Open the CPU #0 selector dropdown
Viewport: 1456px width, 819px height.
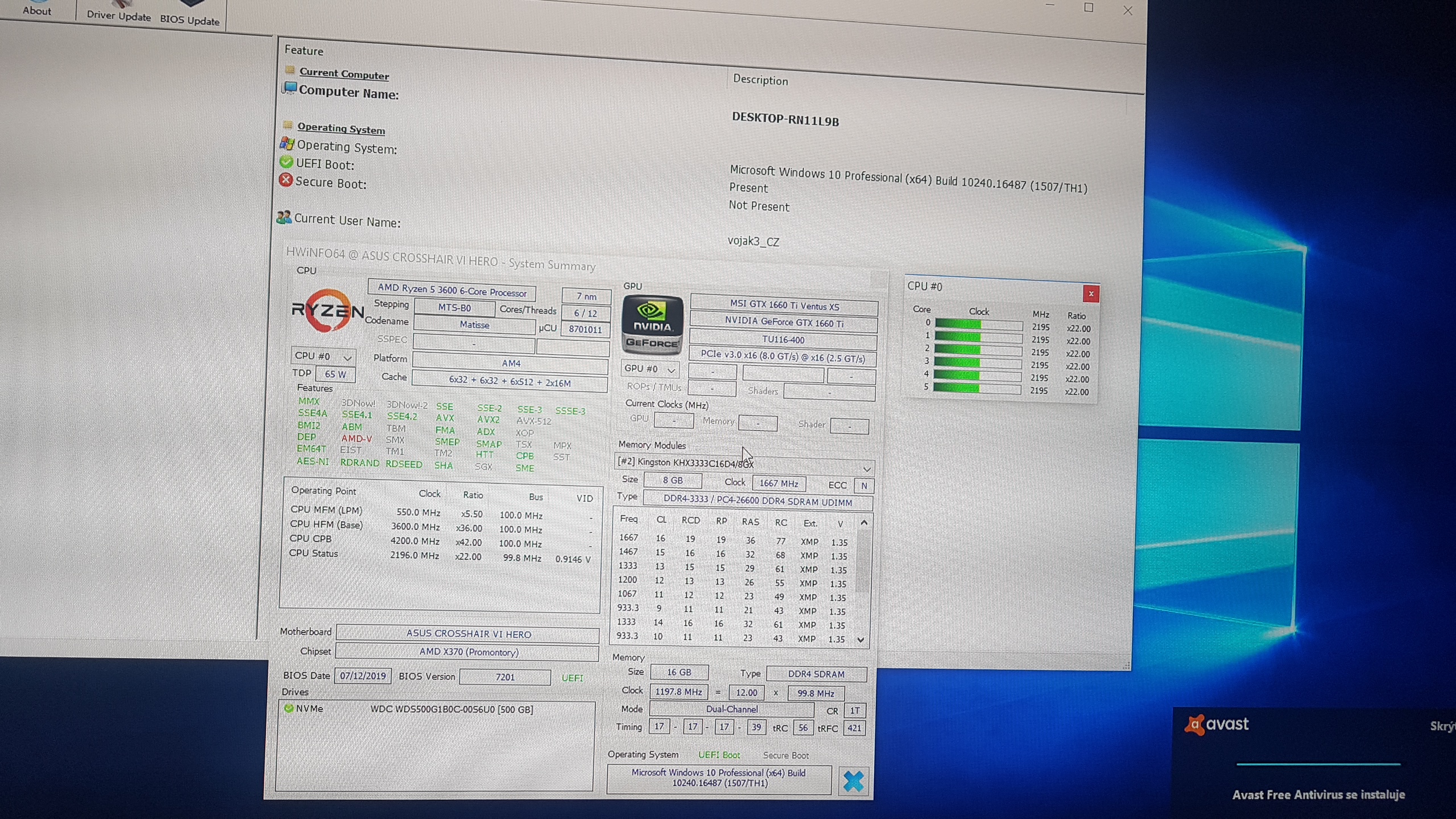tap(323, 357)
